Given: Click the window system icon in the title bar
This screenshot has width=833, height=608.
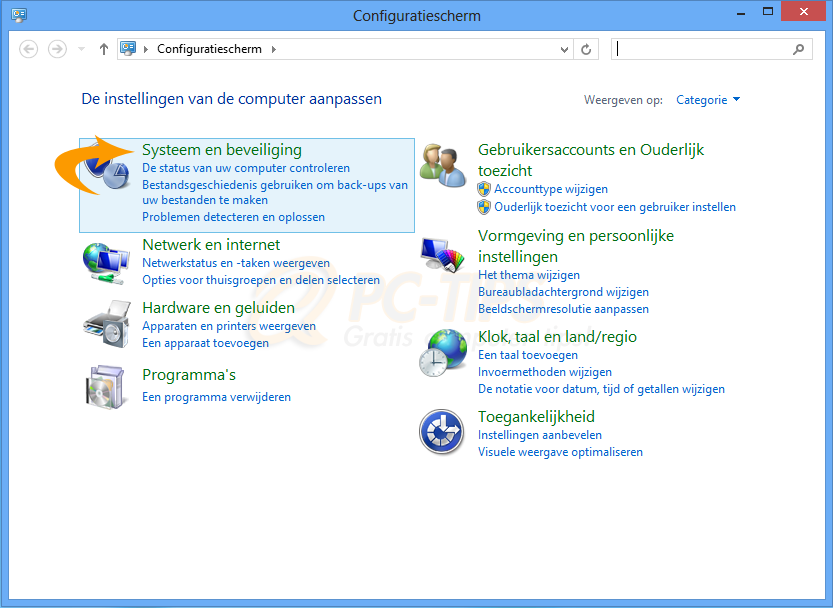Looking at the screenshot, I should (19, 14).
